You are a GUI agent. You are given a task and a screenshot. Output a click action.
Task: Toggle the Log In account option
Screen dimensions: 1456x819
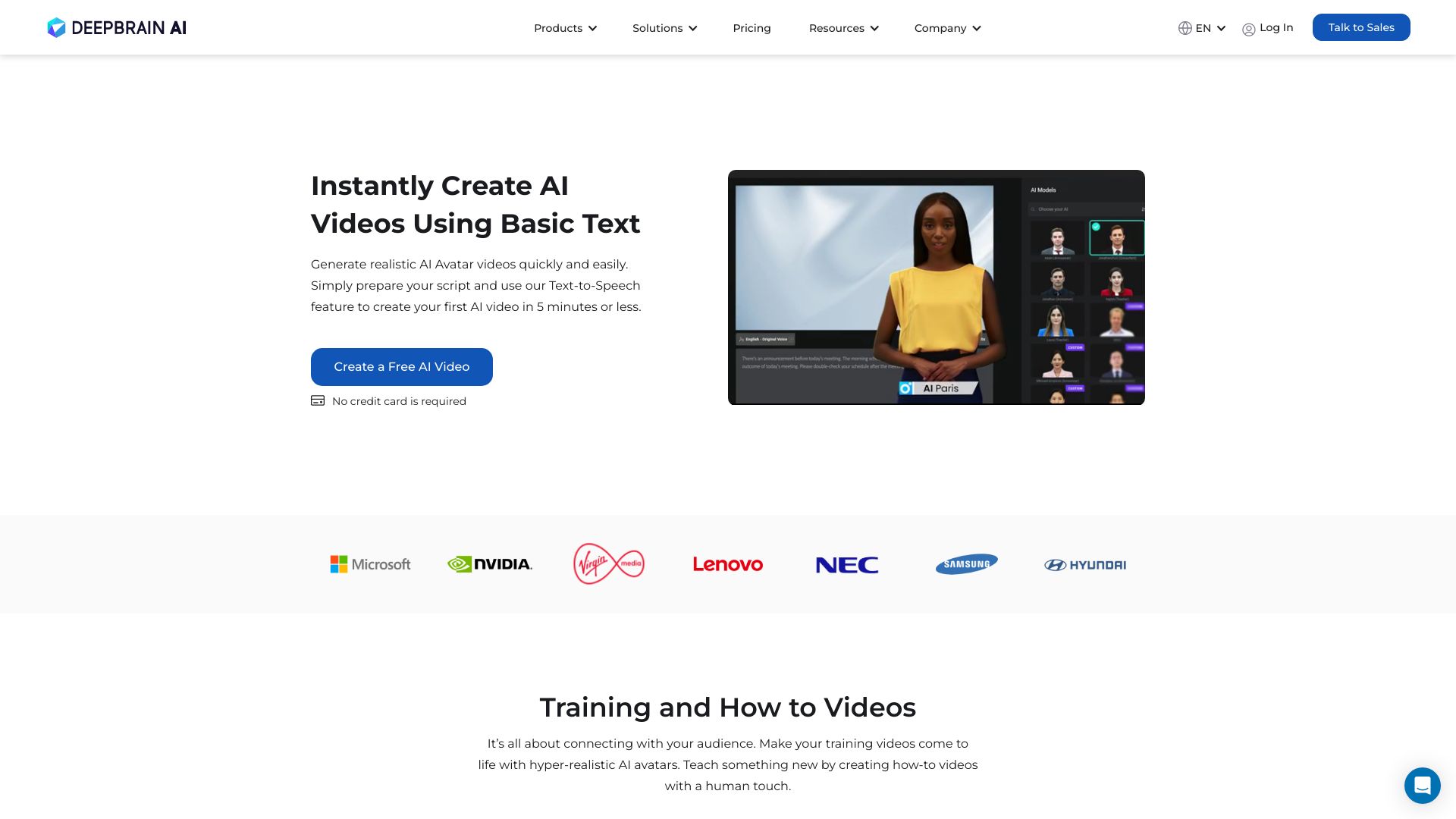click(x=1268, y=27)
